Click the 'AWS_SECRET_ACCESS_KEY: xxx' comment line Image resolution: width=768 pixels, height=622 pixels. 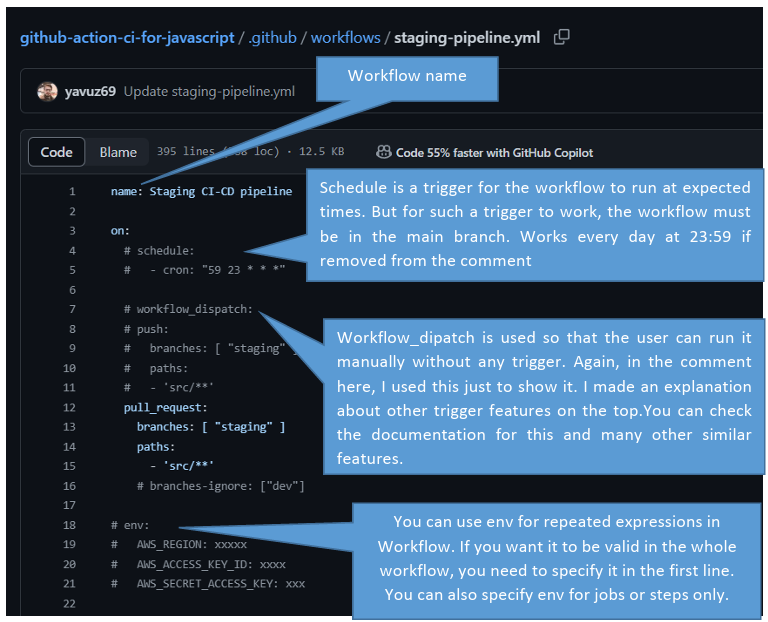(208, 583)
